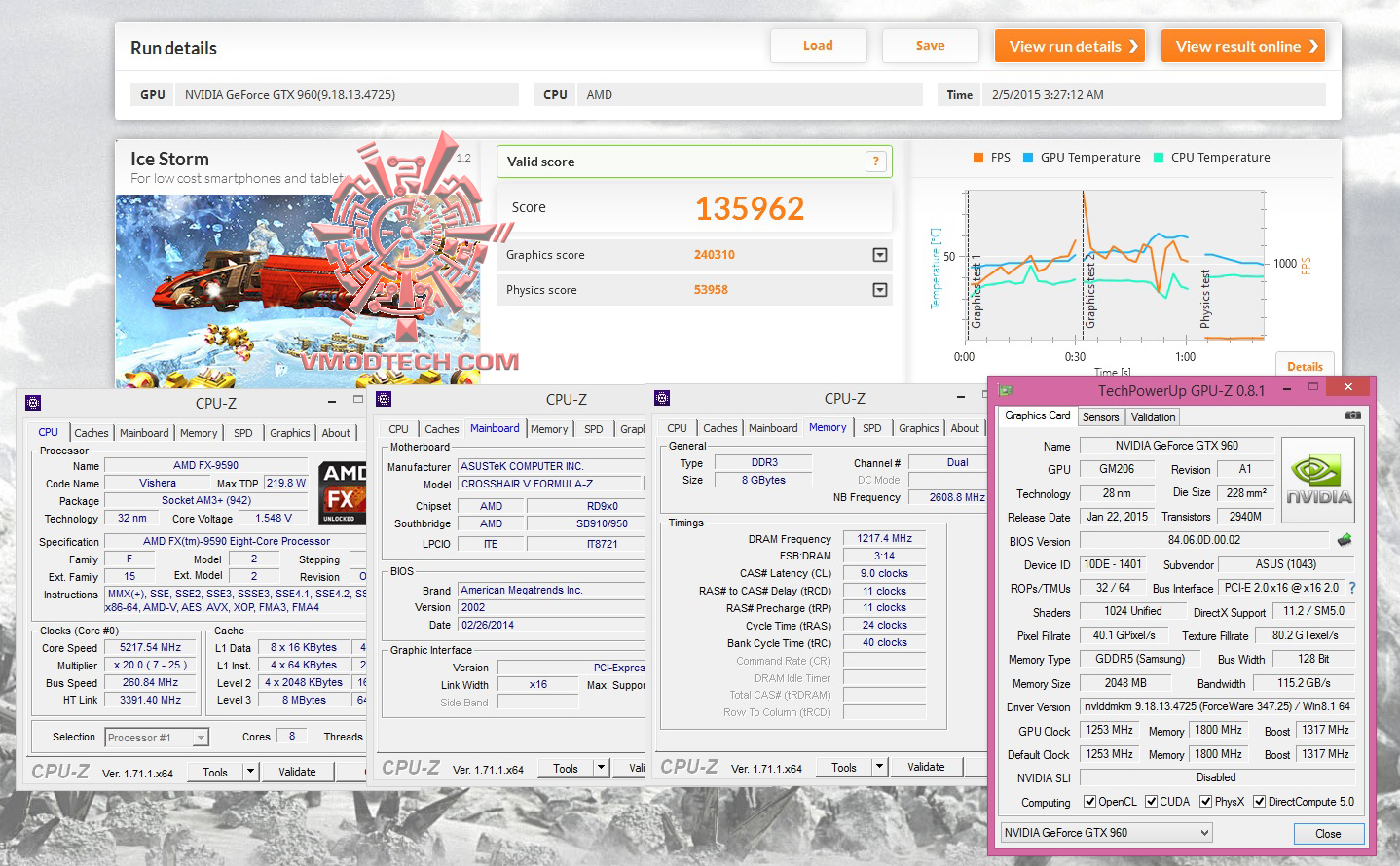Click app icon of CPU-Z window showing CPU tab
This screenshot has height=866, width=1400.
click(x=32, y=402)
